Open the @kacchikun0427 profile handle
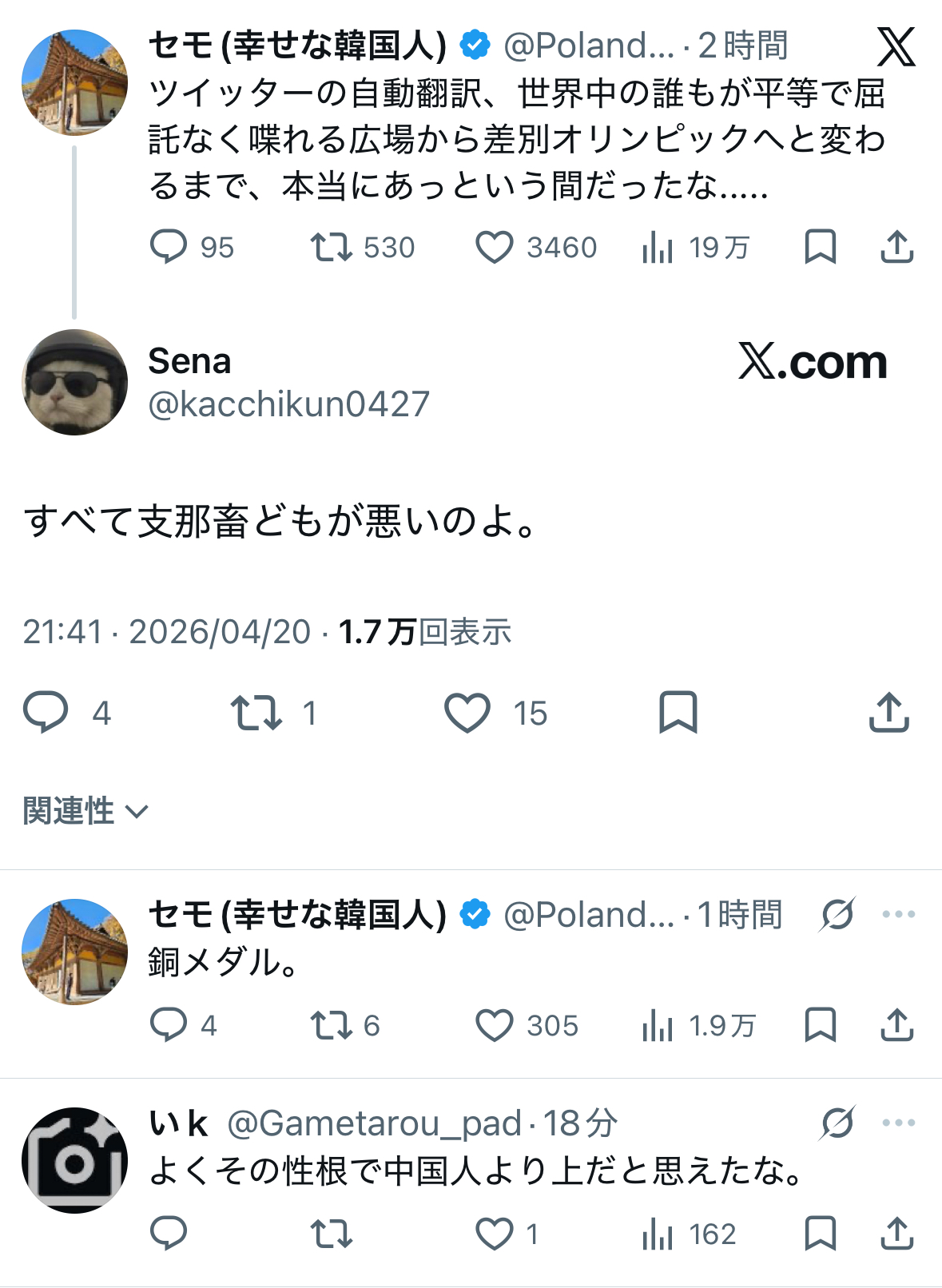942x1288 pixels. tap(288, 404)
